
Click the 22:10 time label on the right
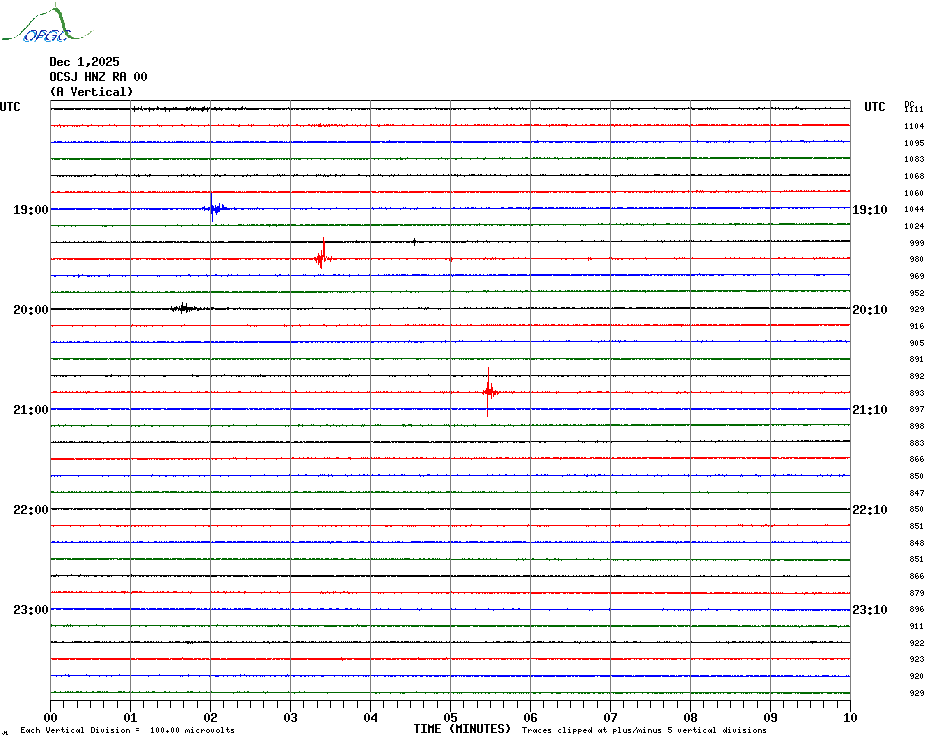[x=869, y=510]
